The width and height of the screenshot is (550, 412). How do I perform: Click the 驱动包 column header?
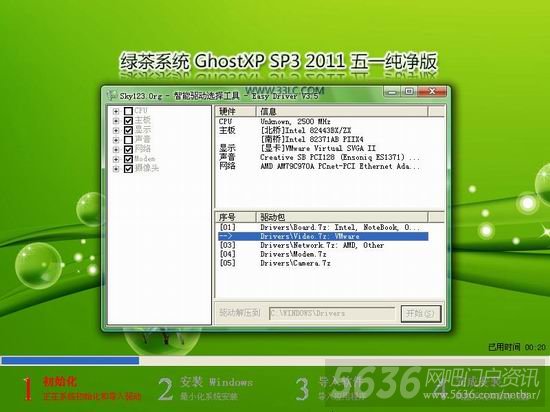pyautogui.click(x=342, y=217)
